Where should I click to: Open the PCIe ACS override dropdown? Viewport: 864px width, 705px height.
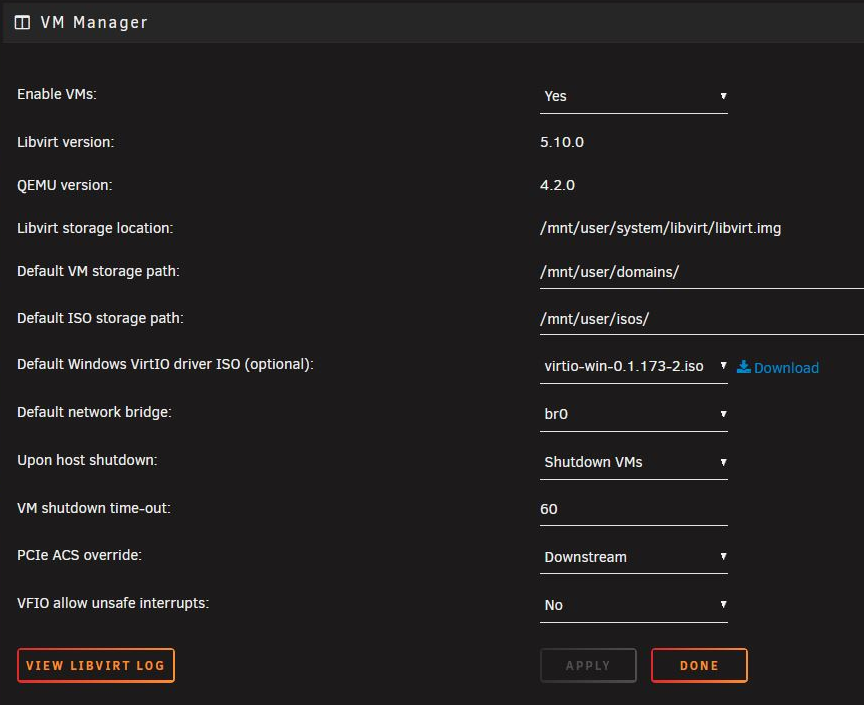(634, 557)
